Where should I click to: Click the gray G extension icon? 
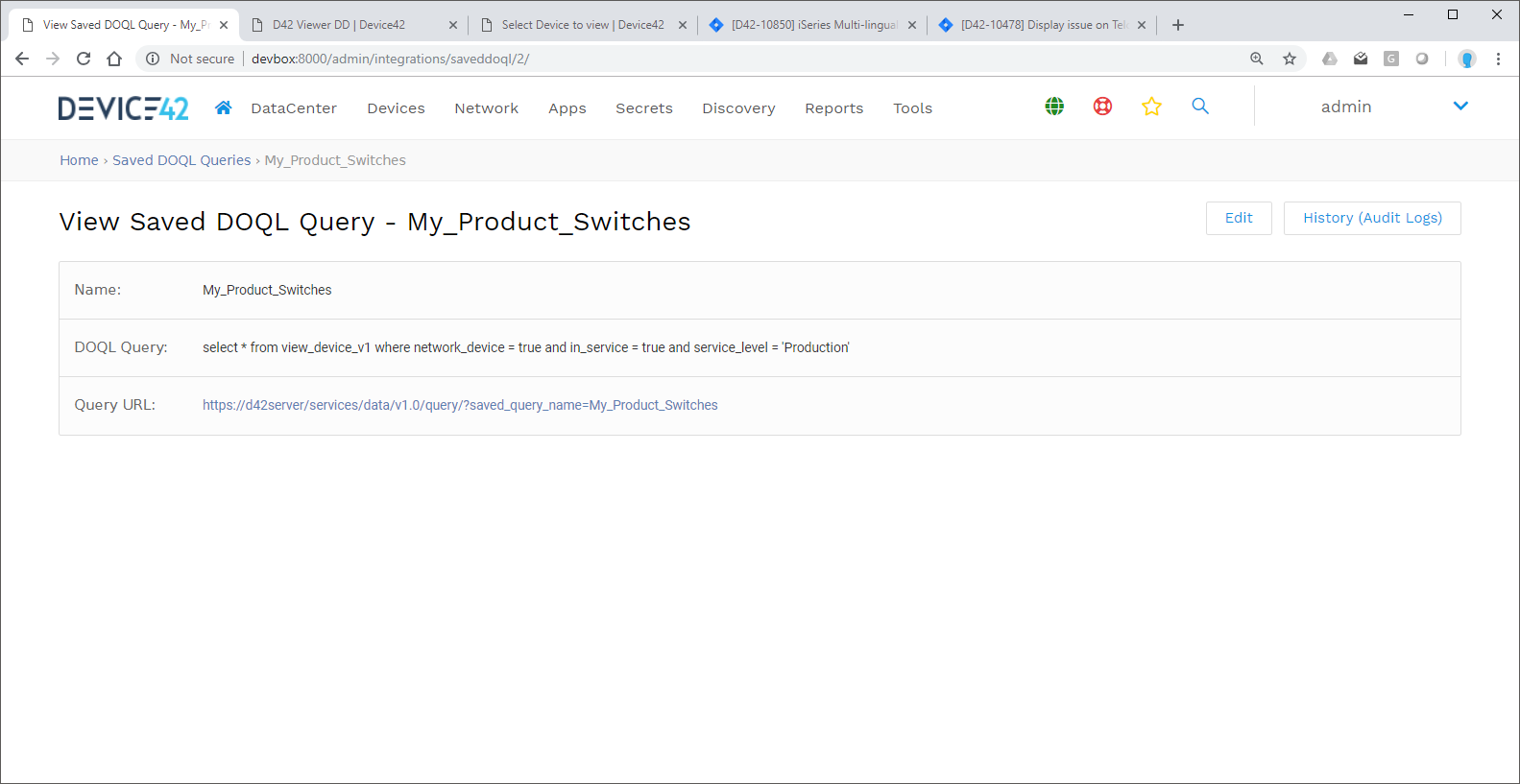pos(1391,59)
